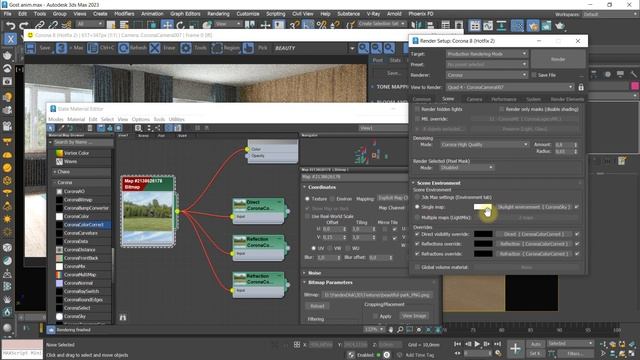
Task: Click Save icon in Corona frame buffer
Action: pos(31,48)
